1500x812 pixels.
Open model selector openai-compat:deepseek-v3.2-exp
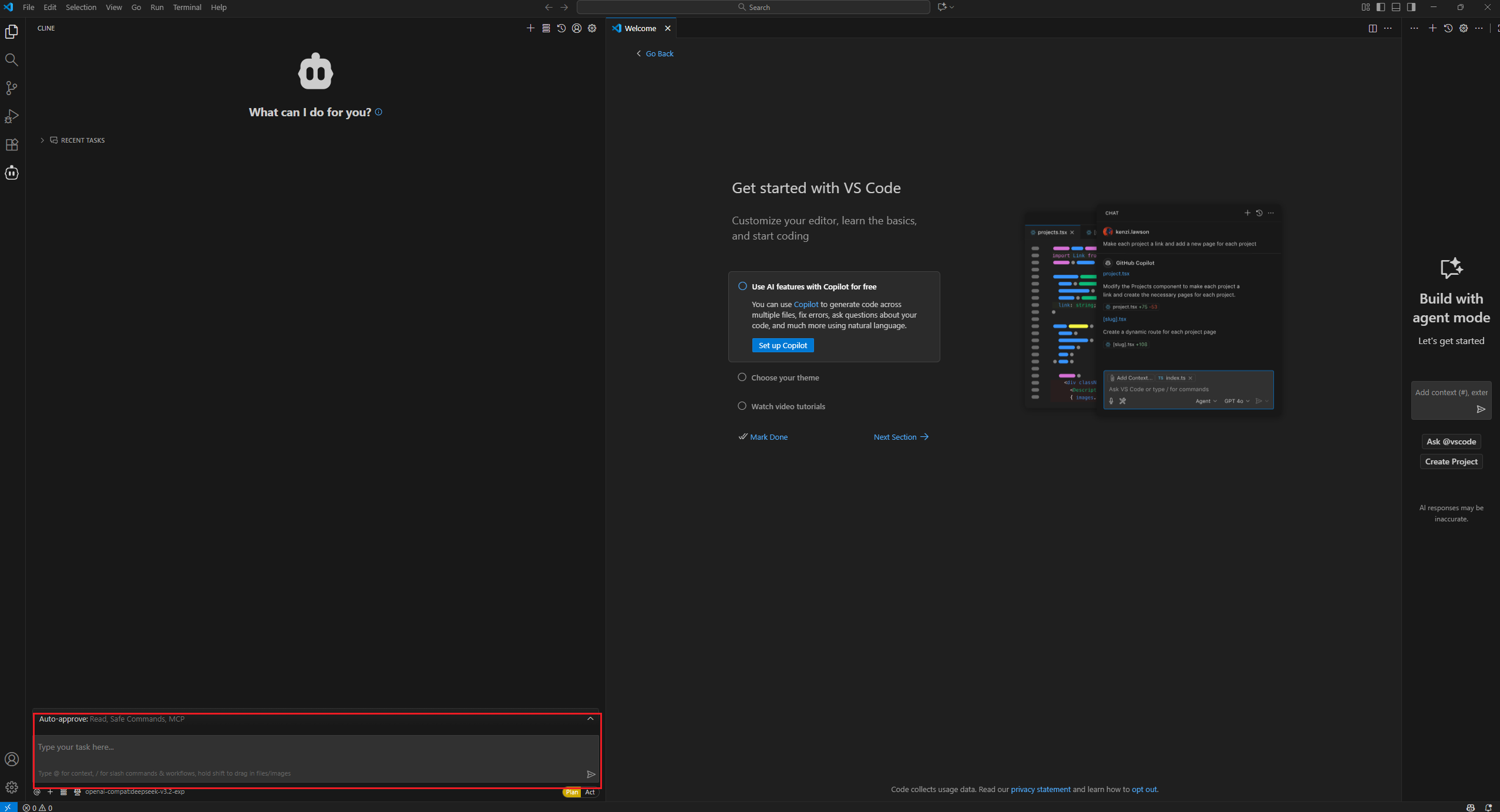coord(134,792)
